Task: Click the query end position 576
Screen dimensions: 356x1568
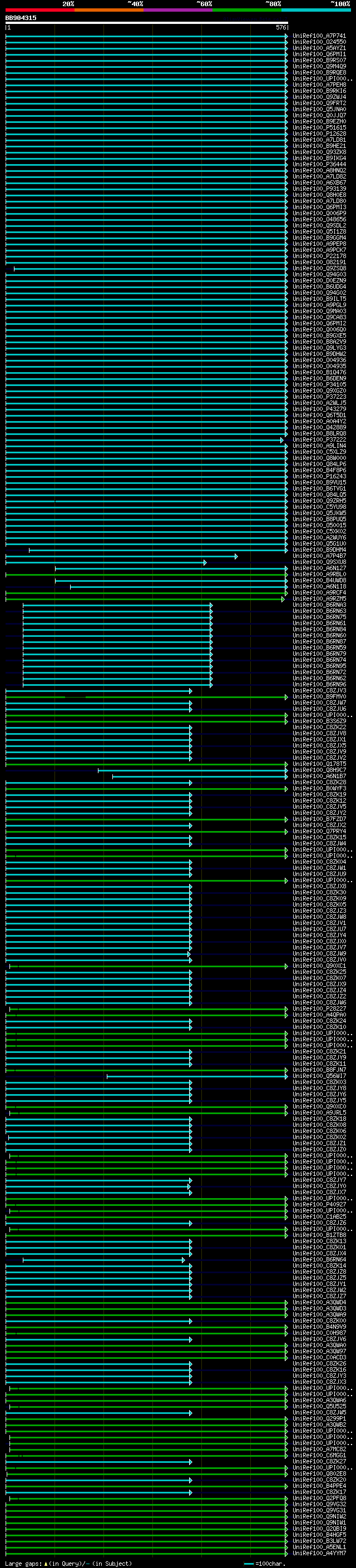Action: (x=281, y=27)
